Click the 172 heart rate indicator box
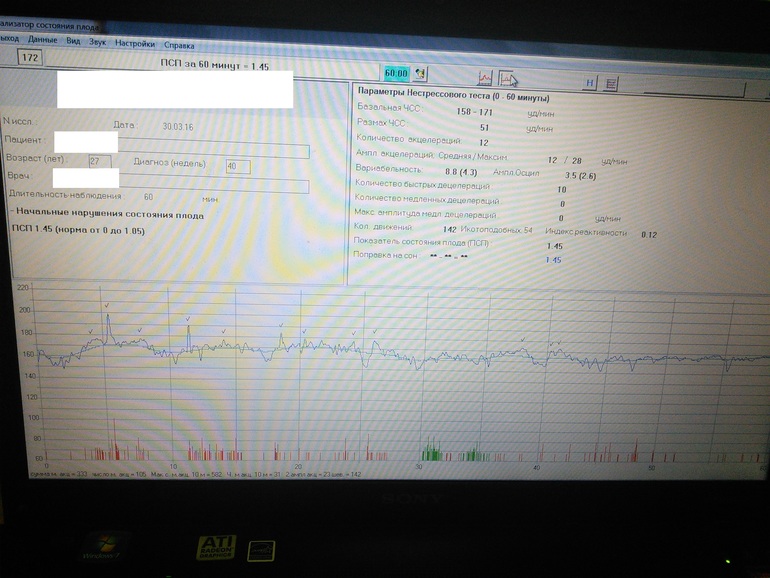 (x=30, y=58)
